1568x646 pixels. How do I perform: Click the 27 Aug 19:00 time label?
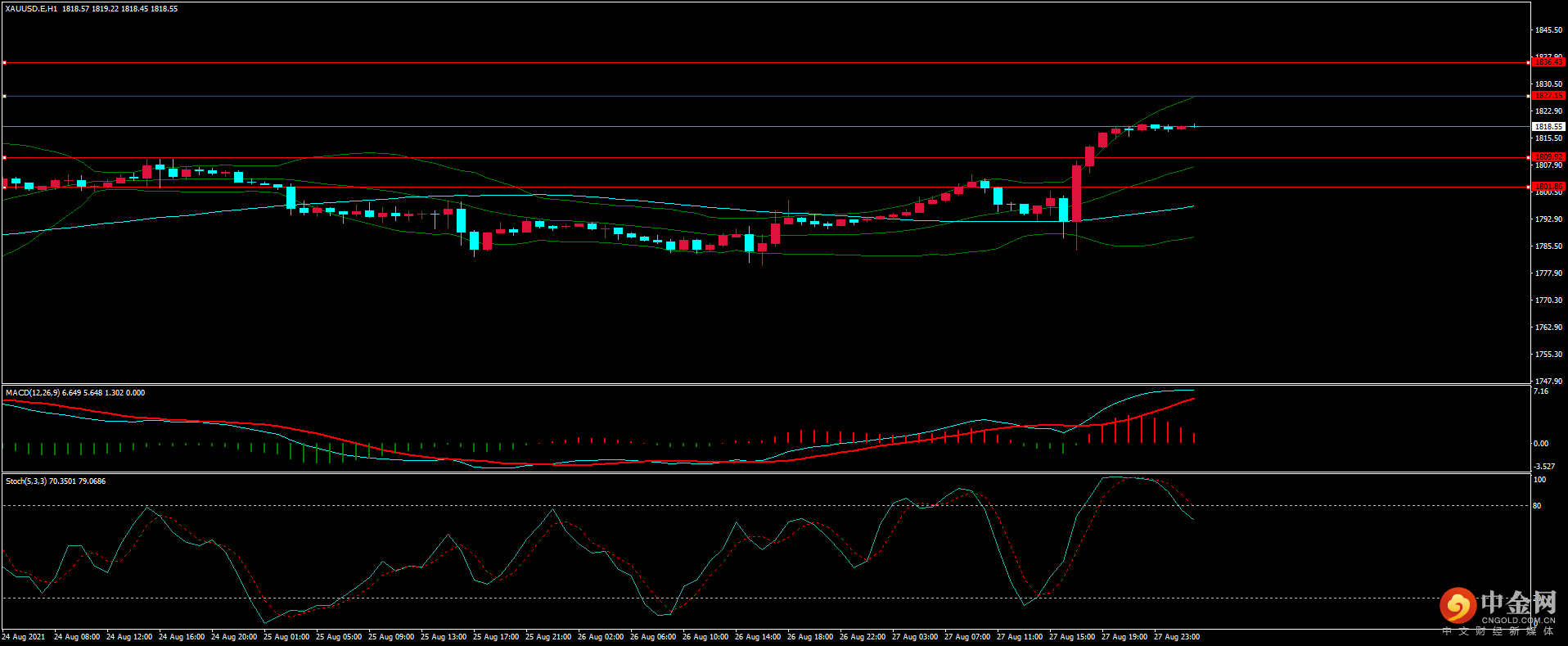[1124, 637]
